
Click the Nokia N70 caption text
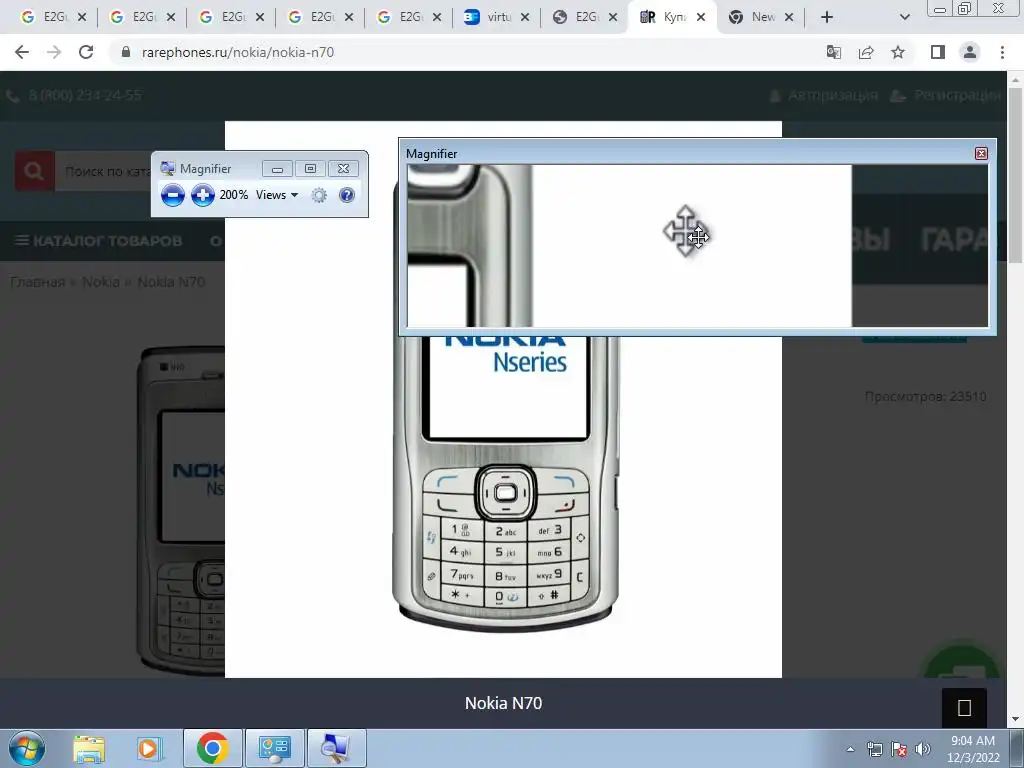[504, 703]
